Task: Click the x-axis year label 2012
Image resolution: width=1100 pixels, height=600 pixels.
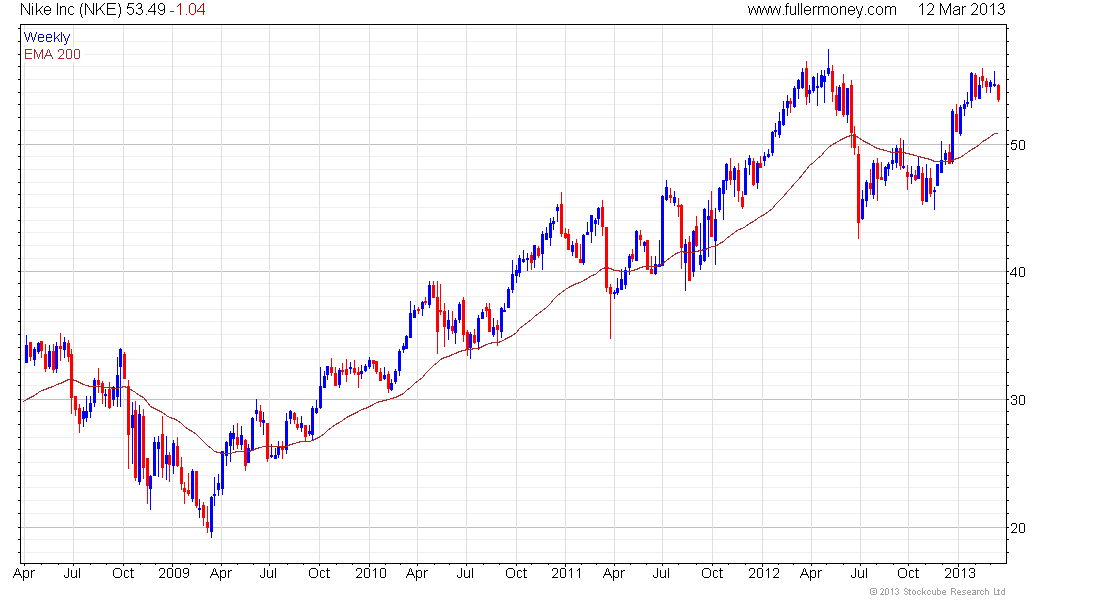Action: click(x=763, y=573)
